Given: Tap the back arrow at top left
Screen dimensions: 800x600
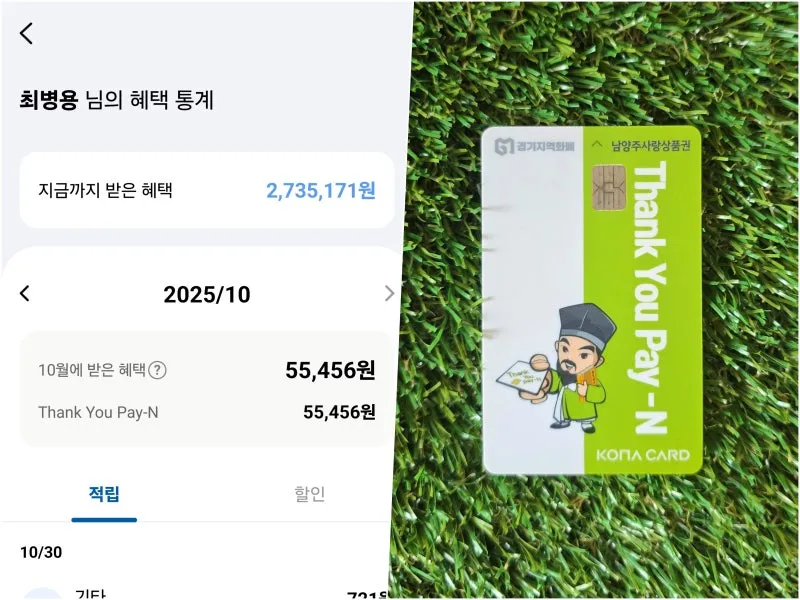Looking at the screenshot, I should (x=27, y=33).
